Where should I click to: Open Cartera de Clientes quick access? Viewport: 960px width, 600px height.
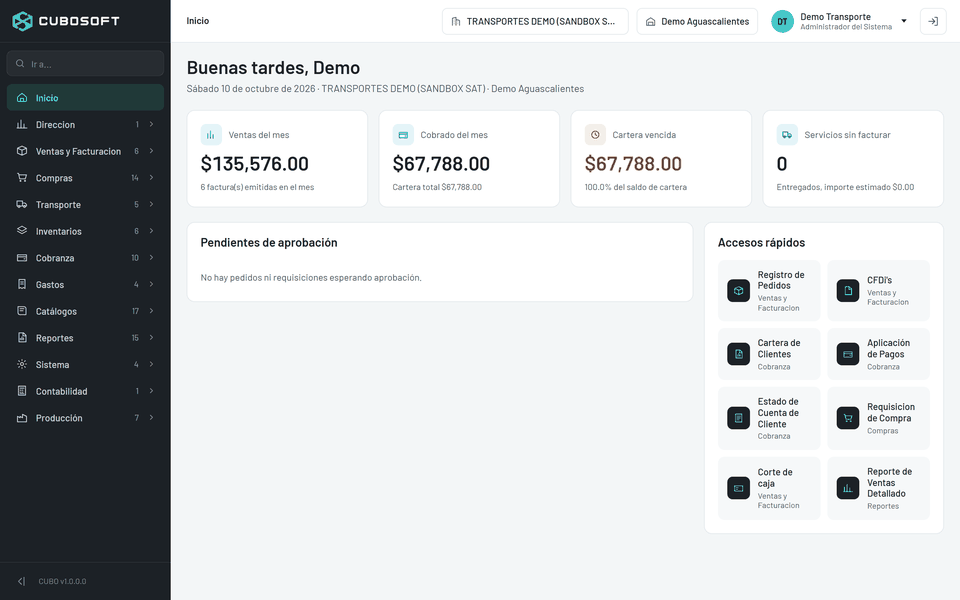(769, 354)
